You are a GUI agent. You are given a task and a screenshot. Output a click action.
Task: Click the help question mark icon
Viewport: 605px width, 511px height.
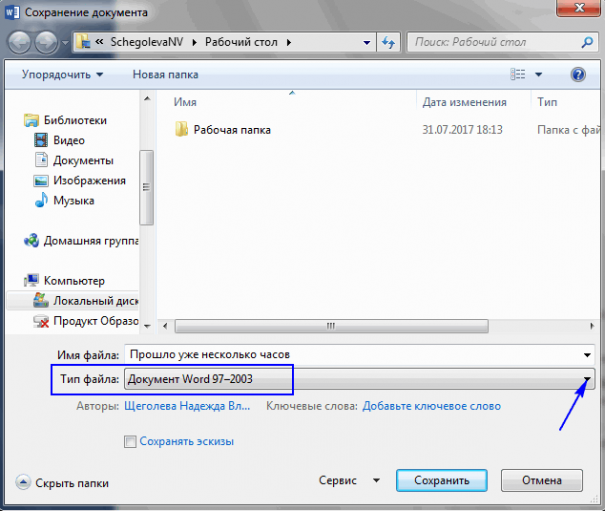click(577, 75)
